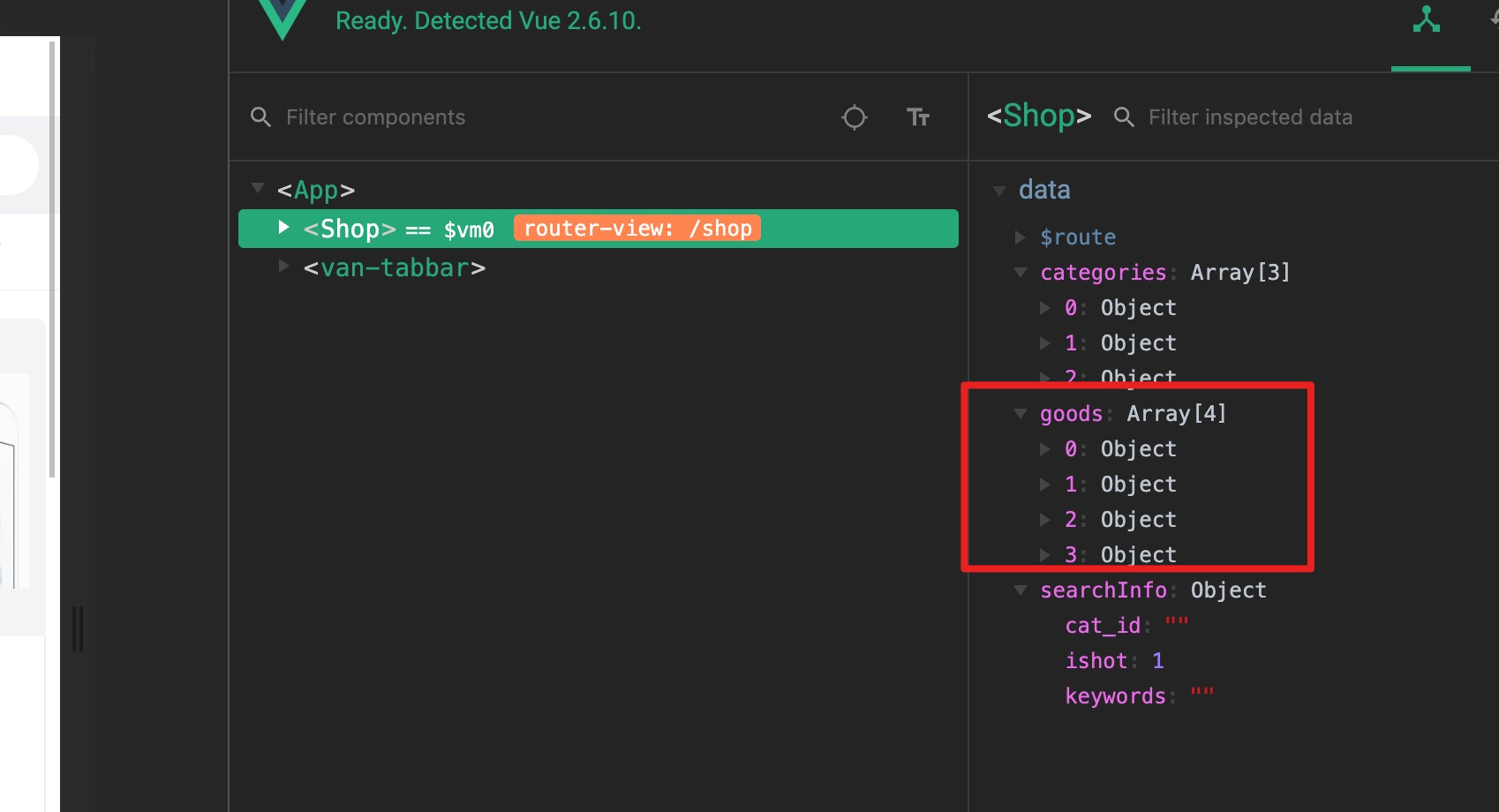This screenshot has height=812, width=1499.
Task: Collapse the goods array
Action: tap(1021, 413)
